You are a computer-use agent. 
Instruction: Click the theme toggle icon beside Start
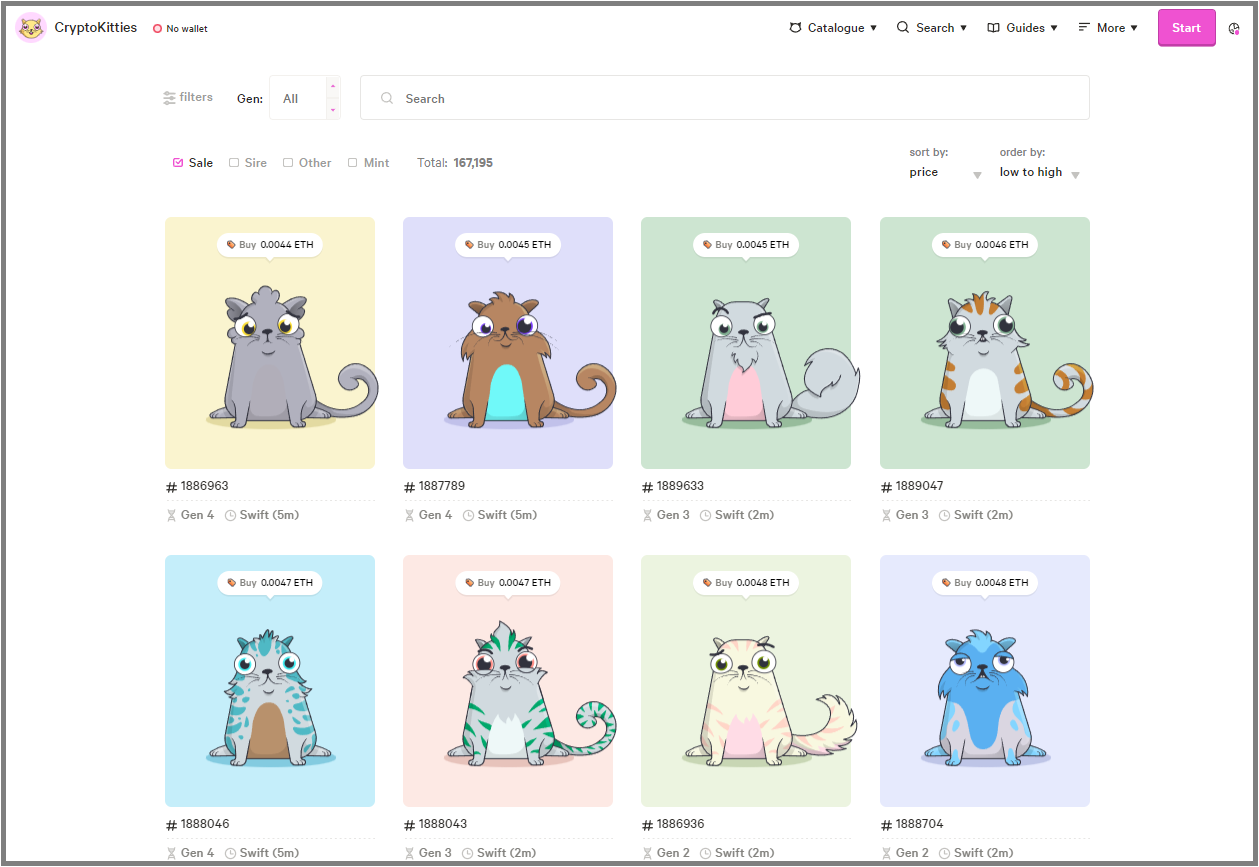[x=1234, y=28]
